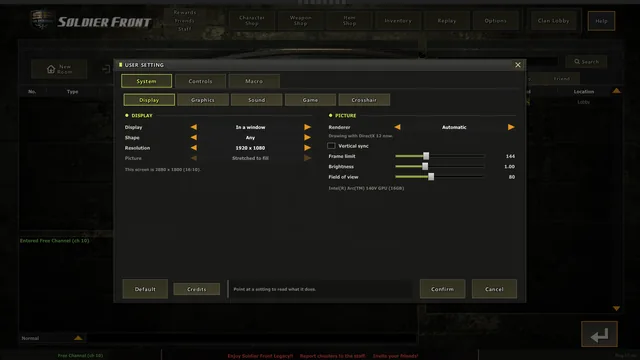The height and width of the screenshot is (360, 640).
Task: Go to the Clan Lobby
Action: pyautogui.click(x=553, y=20)
